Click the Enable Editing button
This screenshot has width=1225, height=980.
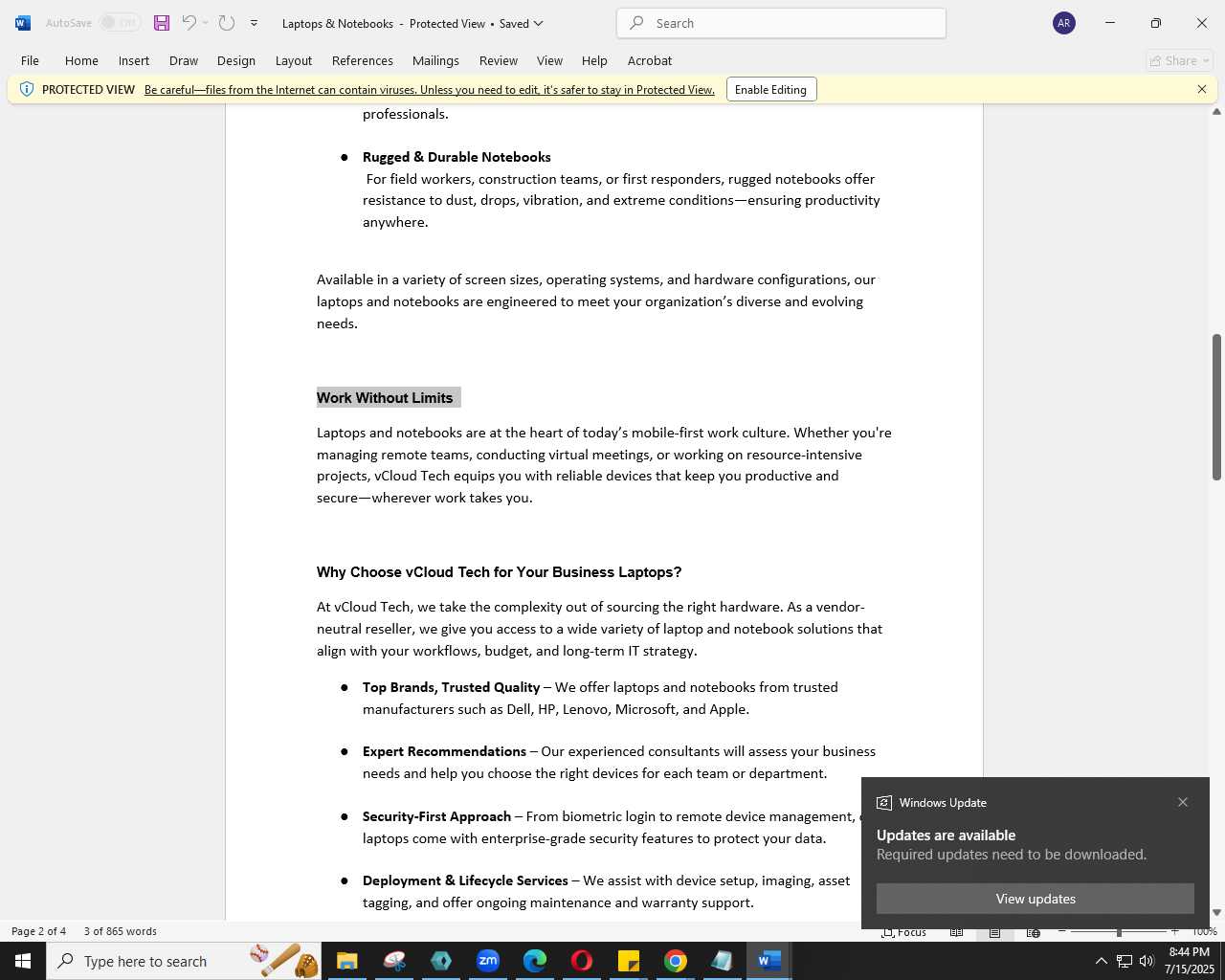pos(771,90)
